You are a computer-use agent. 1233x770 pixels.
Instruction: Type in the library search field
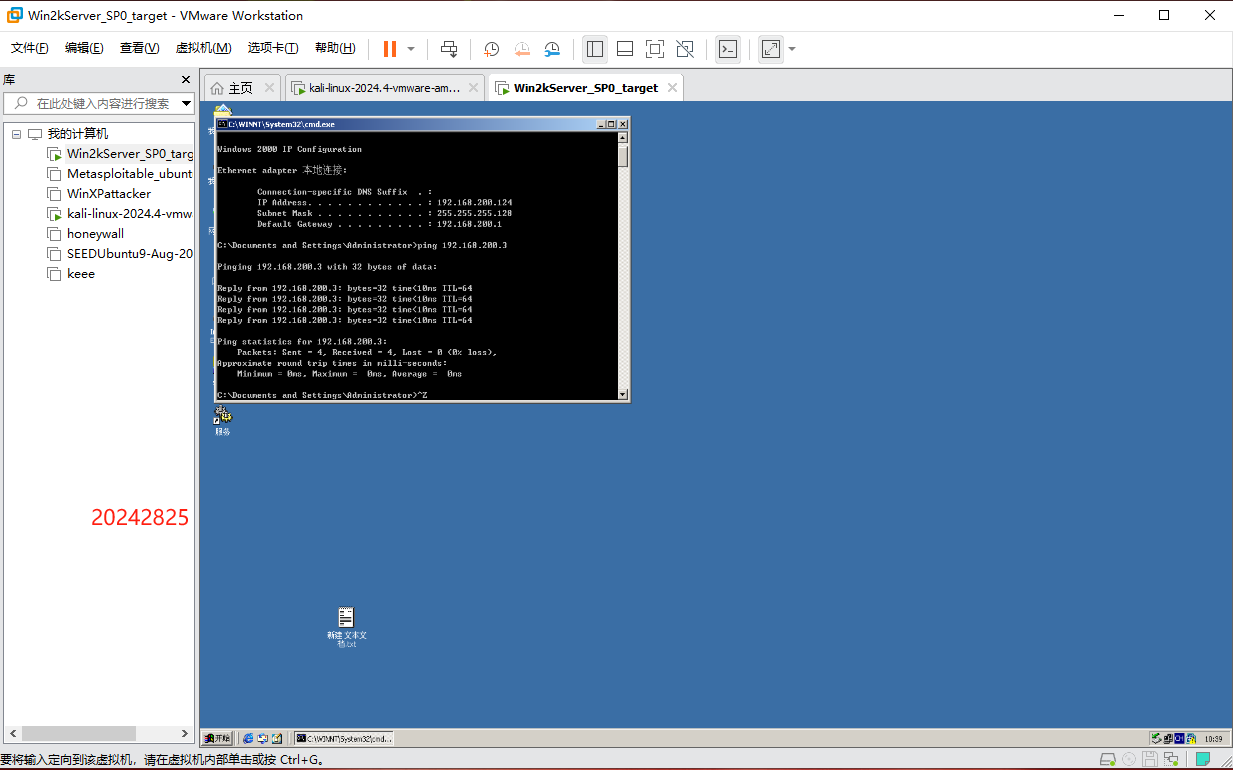coord(92,103)
